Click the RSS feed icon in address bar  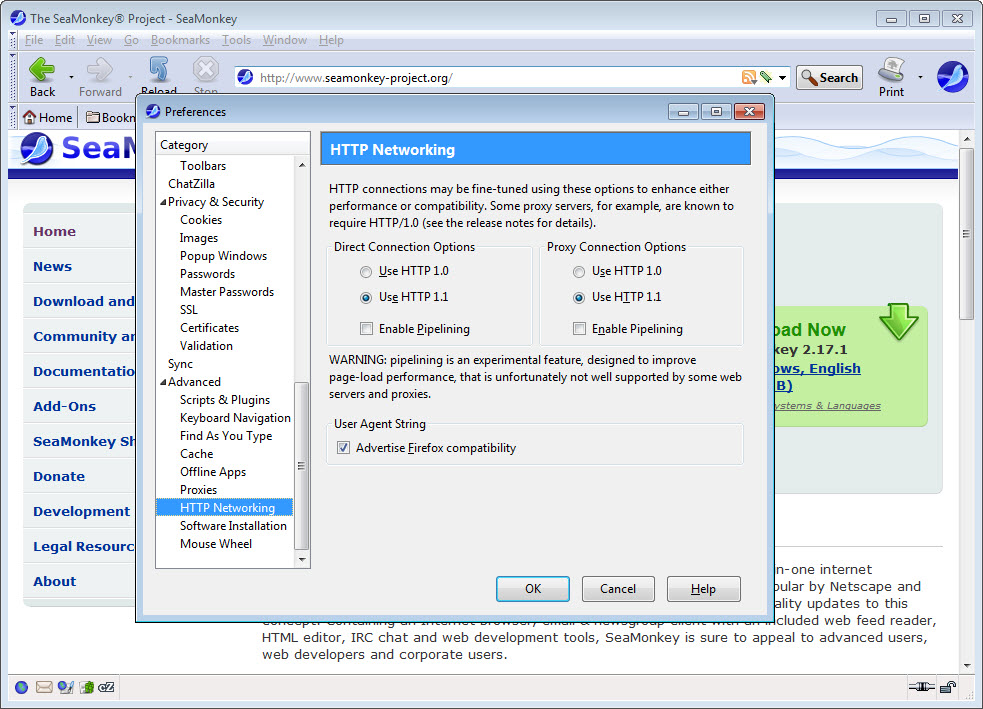749,77
